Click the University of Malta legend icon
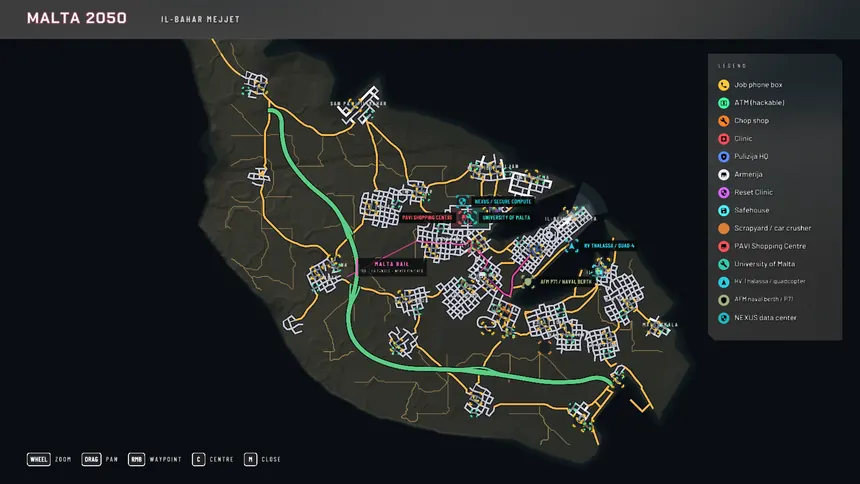Screen dimensions: 860x484 [723, 264]
